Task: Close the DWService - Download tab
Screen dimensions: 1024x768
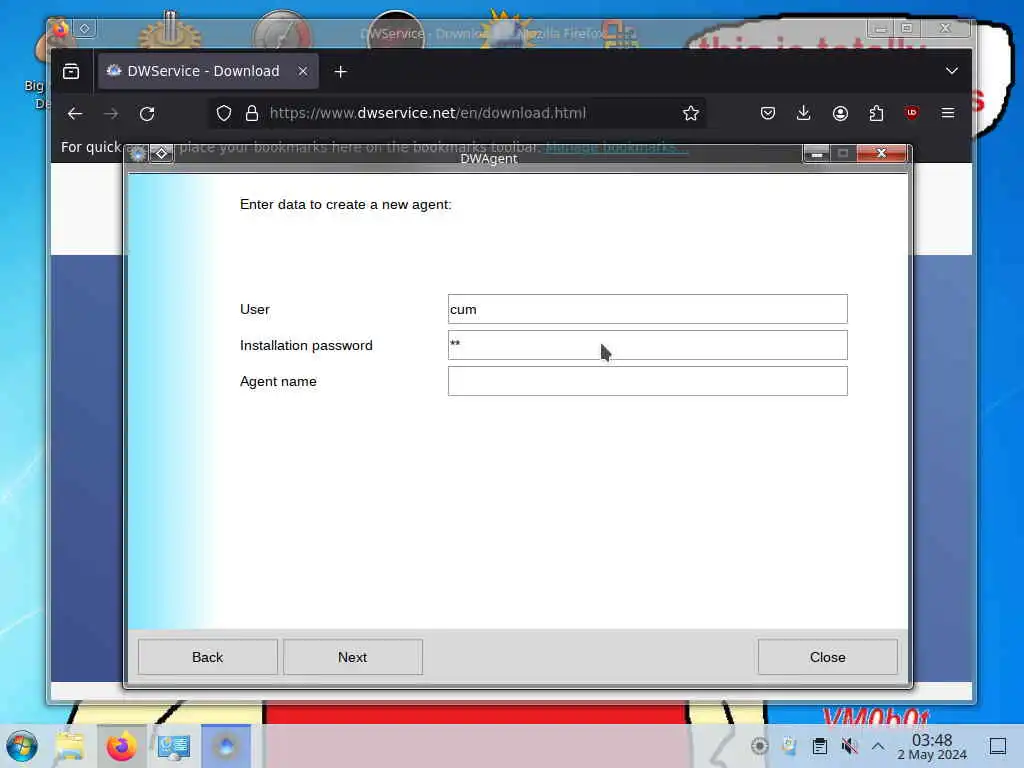Action: 302,71
